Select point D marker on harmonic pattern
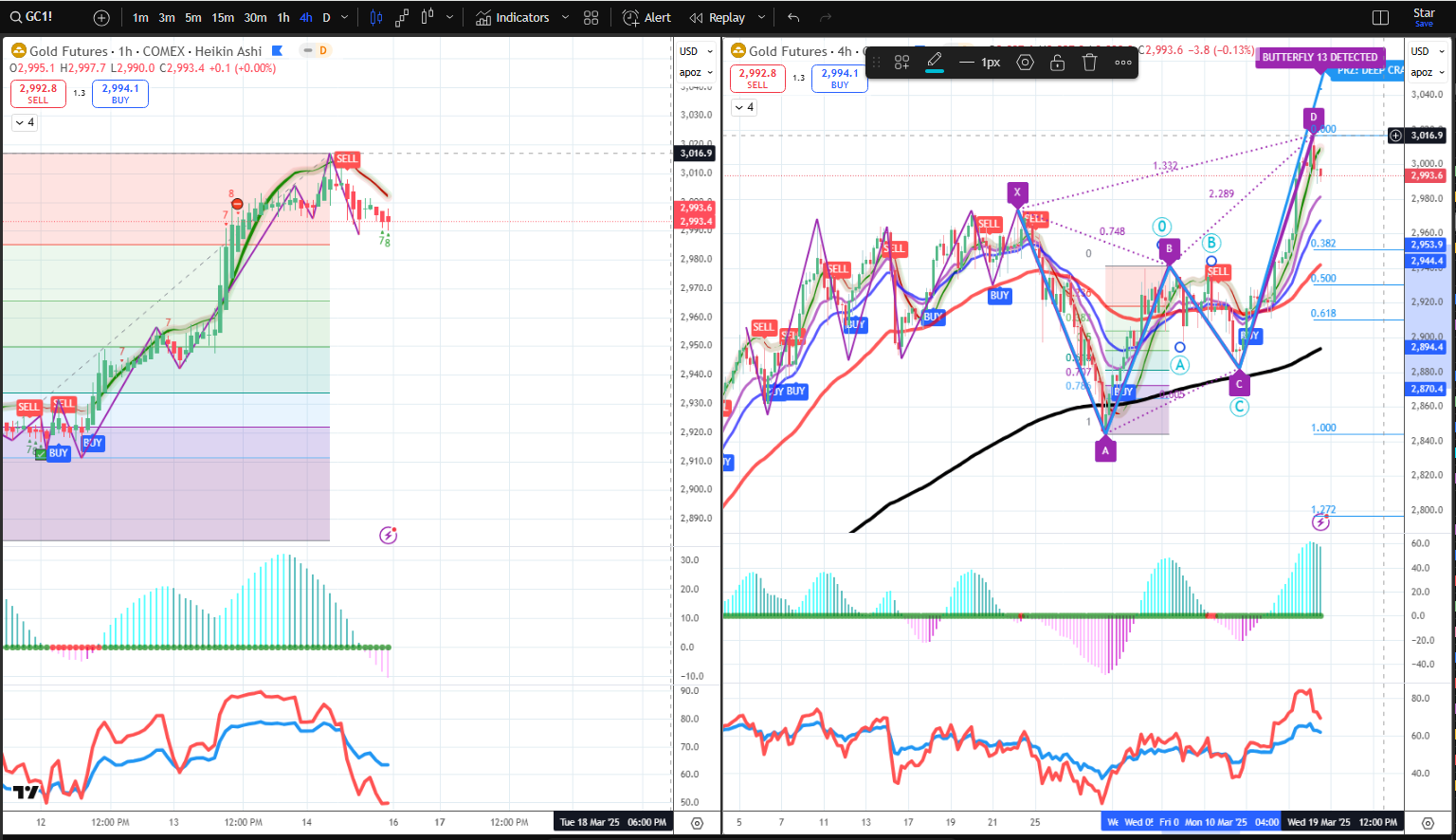 1313,118
